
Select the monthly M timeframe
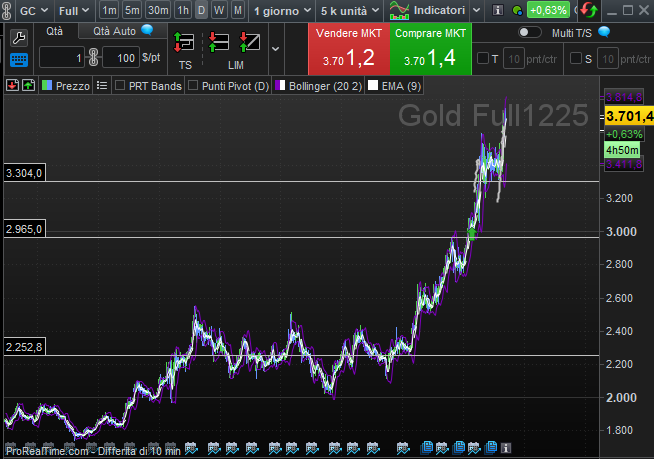238,10
